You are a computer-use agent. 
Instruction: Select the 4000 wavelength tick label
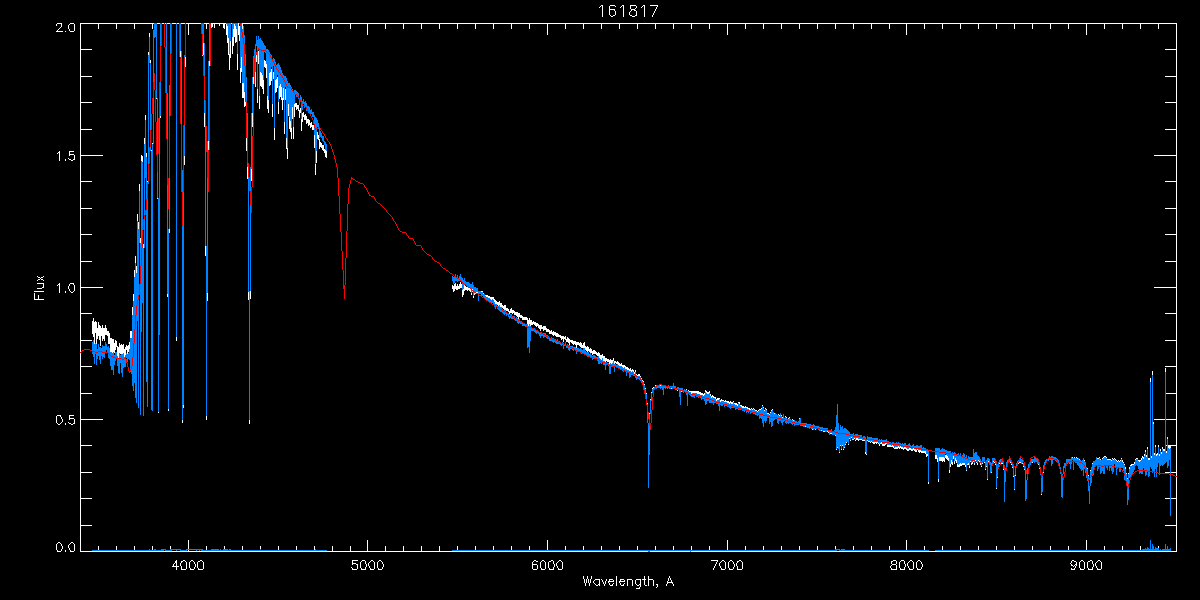(188, 566)
